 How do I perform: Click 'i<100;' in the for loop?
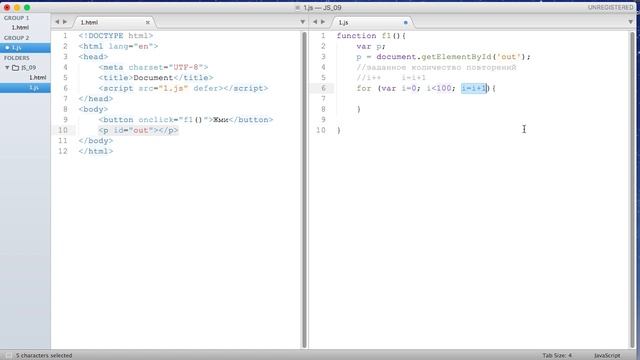[x=441, y=88]
